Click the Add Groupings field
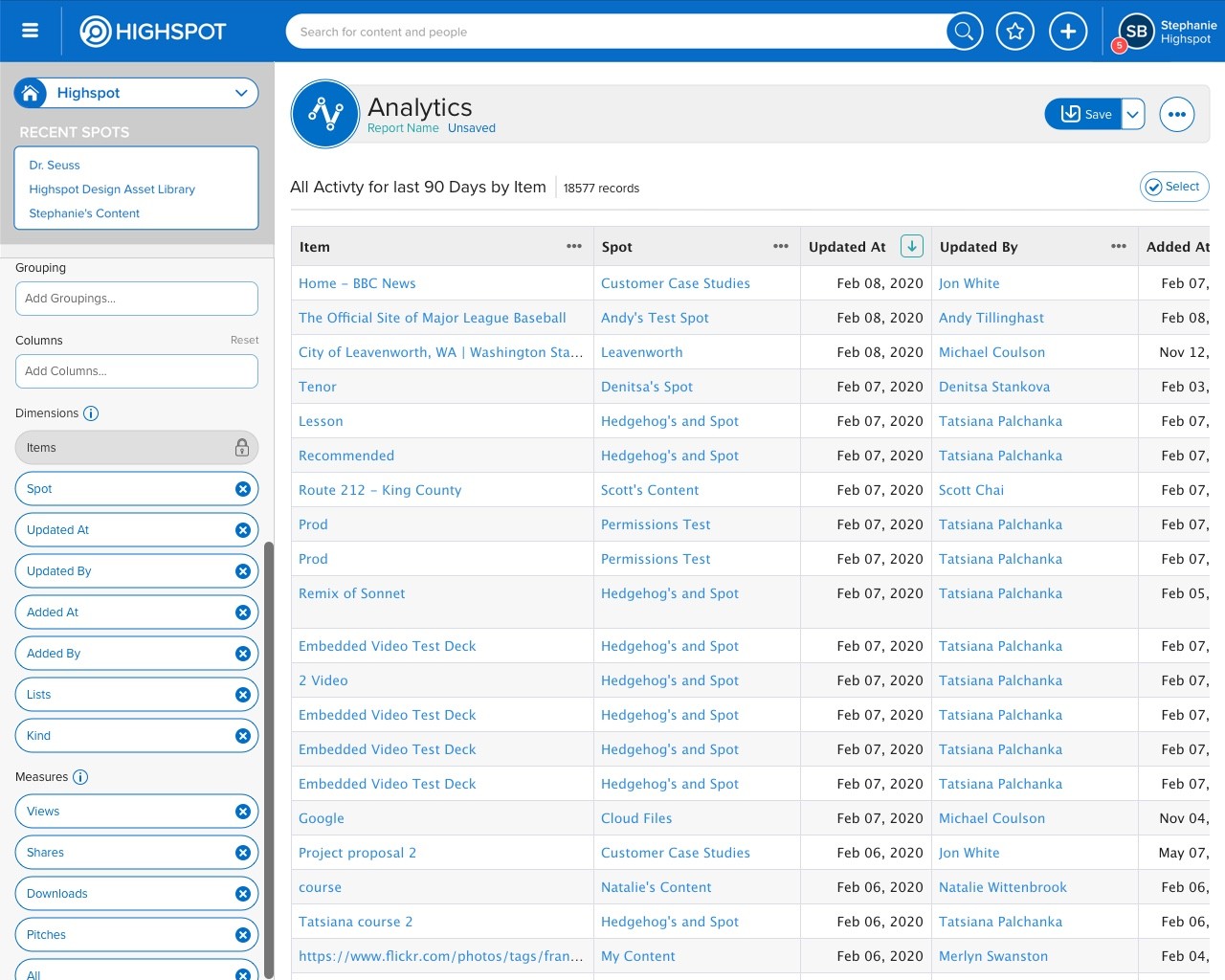Screen dimensions: 1225x980 tap(137, 299)
